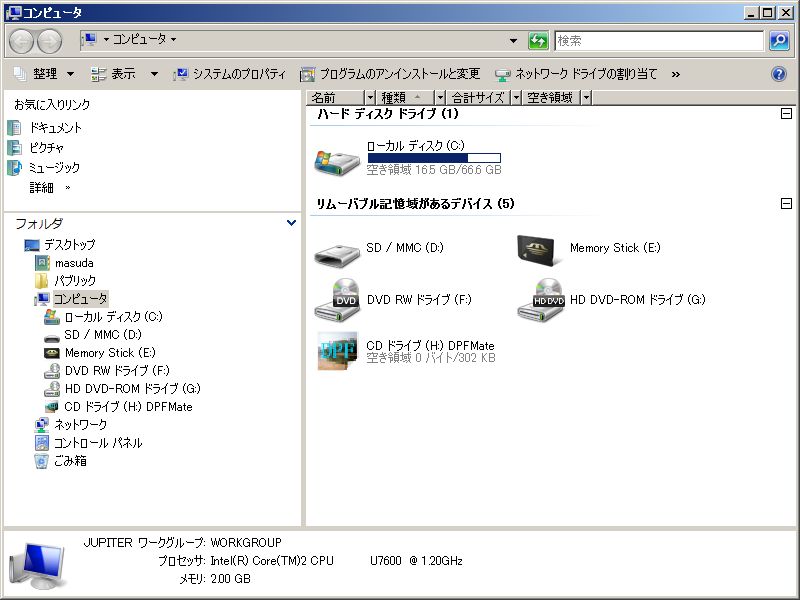This screenshot has height=600, width=800.
Task: Open the 名前 column filter dropdown
Action: click(371, 98)
